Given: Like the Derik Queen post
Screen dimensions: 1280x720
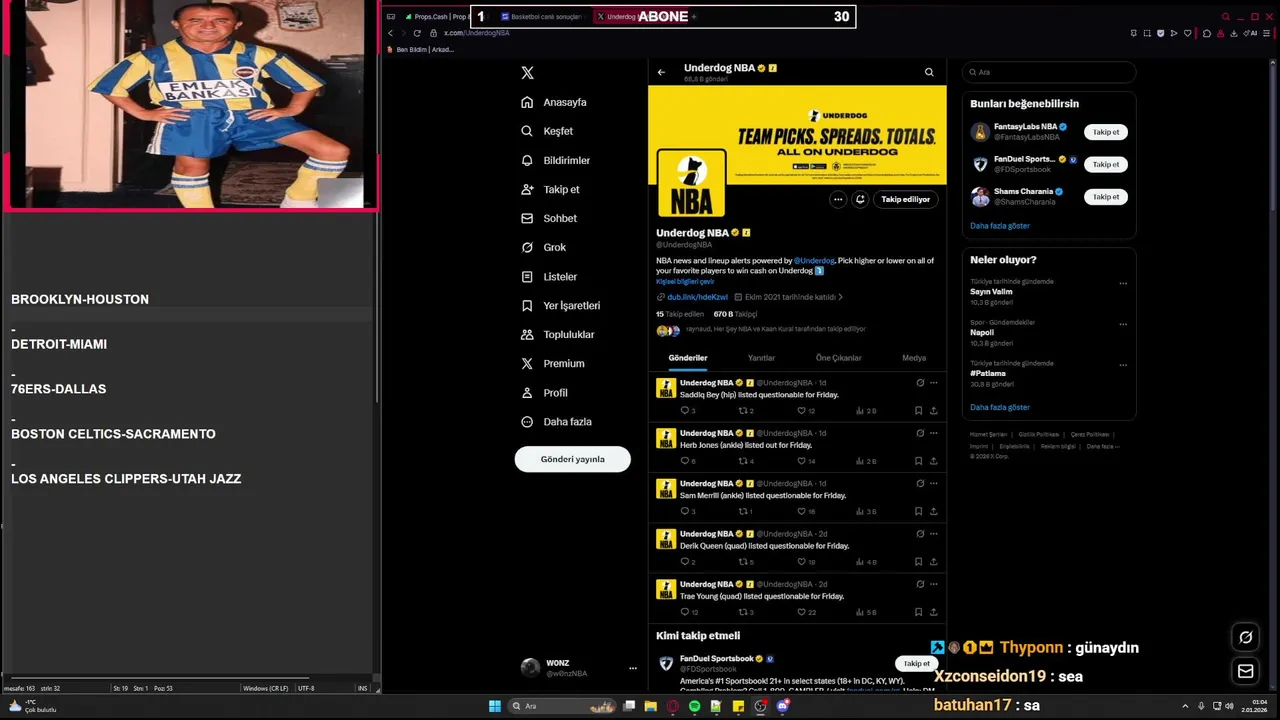Looking at the screenshot, I should point(802,561).
